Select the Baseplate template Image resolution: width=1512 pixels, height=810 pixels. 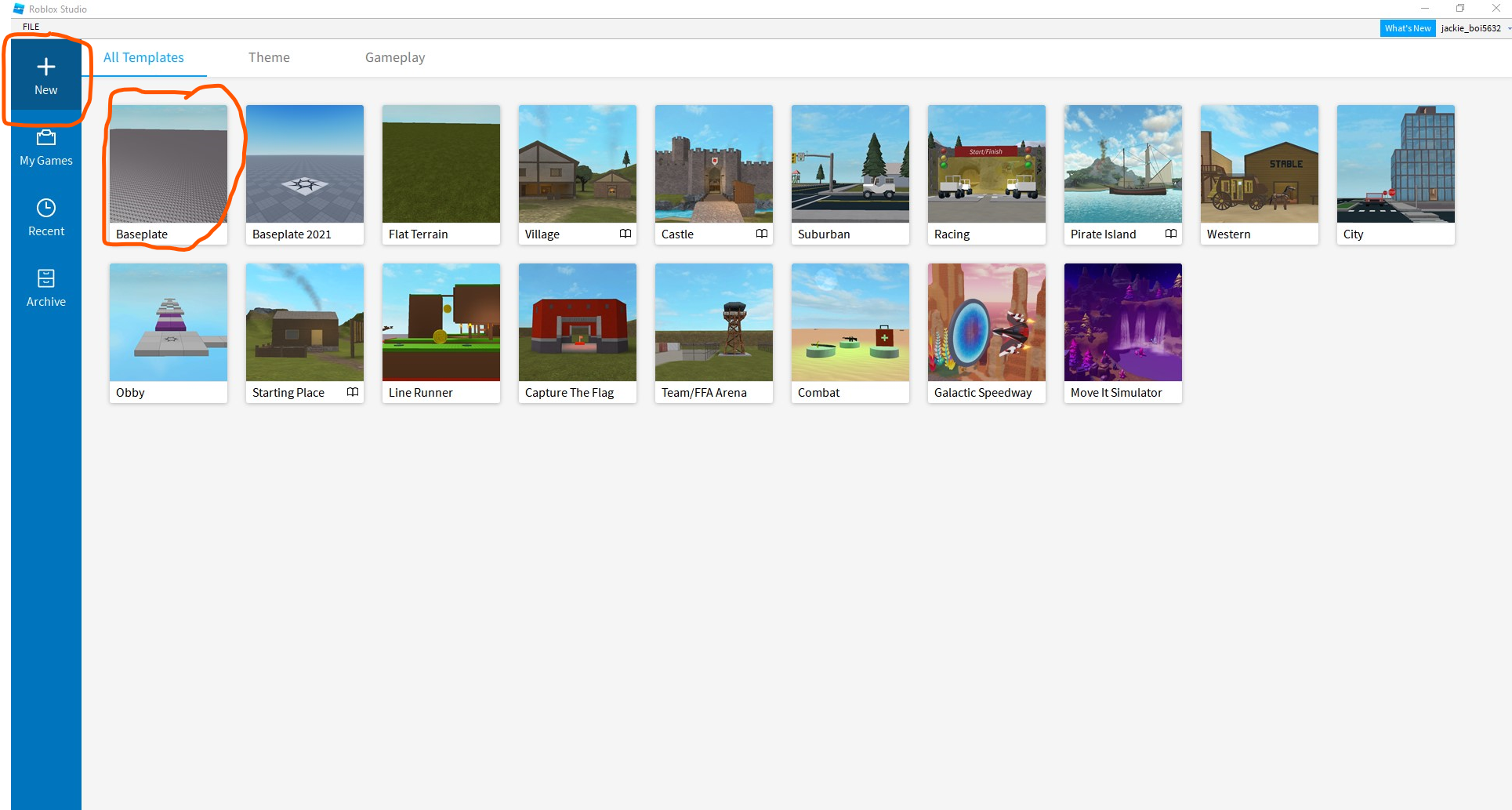(x=168, y=165)
